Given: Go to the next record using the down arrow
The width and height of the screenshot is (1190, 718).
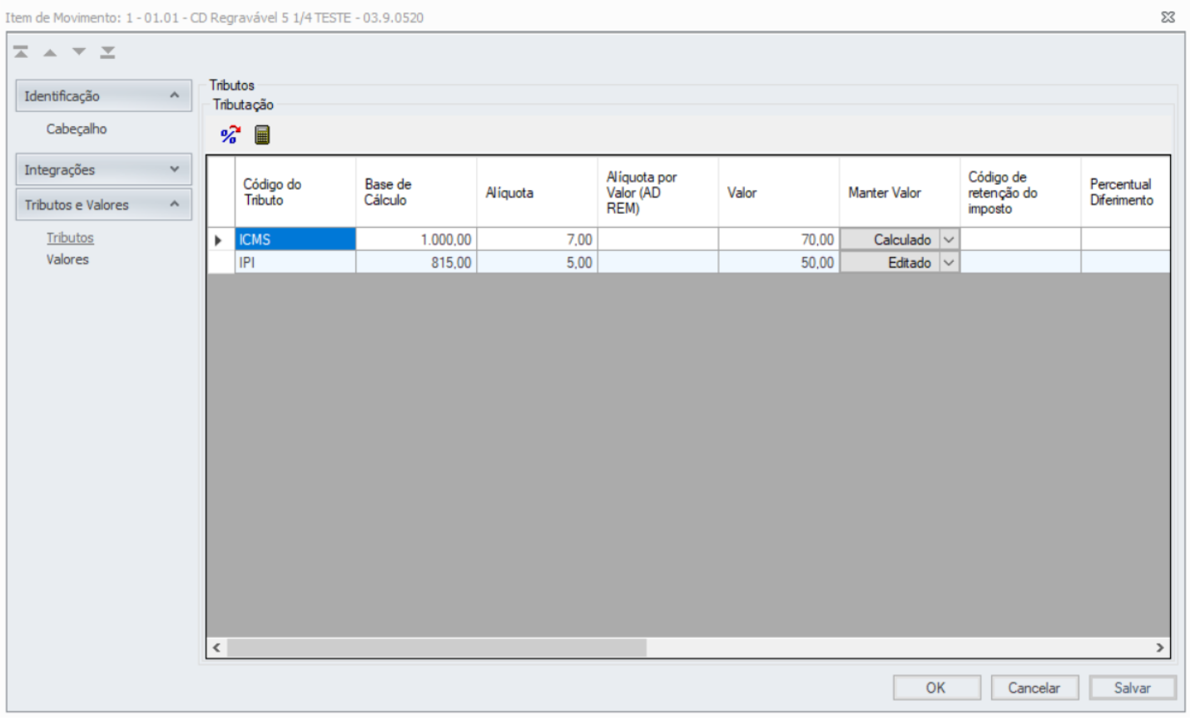Looking at the screenshot, I should pos(79,52).
